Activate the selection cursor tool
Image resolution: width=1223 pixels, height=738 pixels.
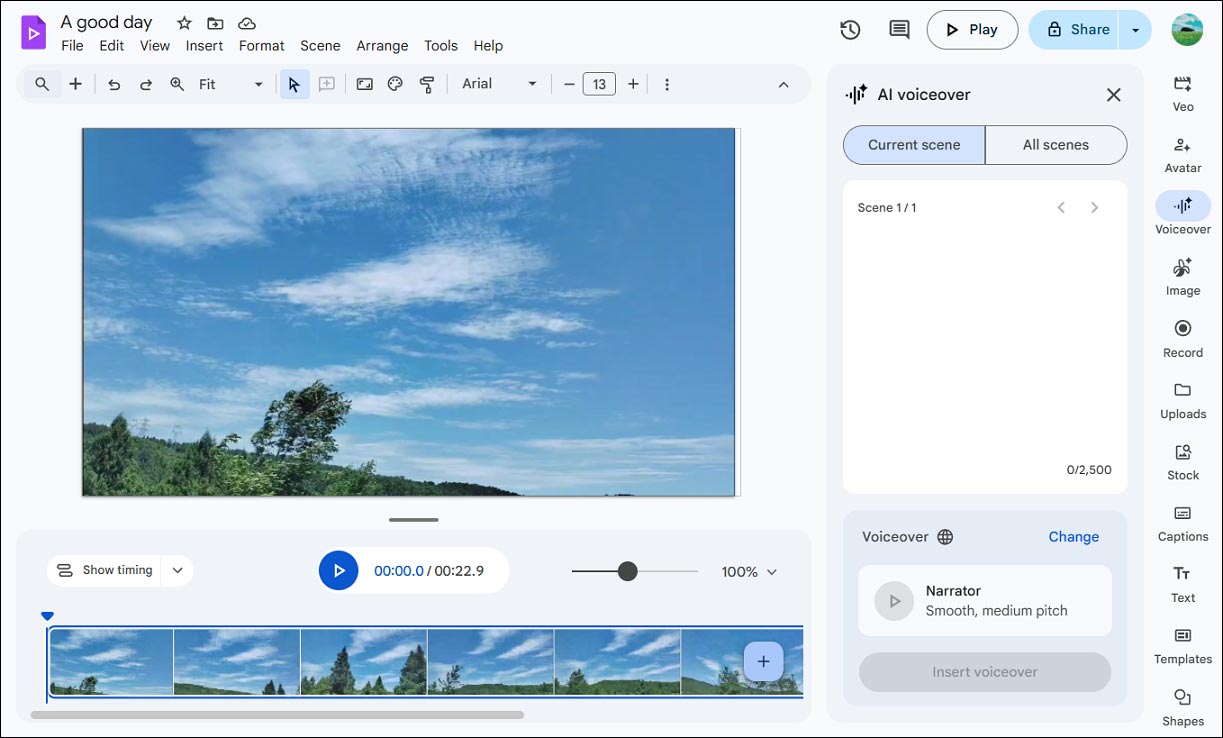point(294,84)
